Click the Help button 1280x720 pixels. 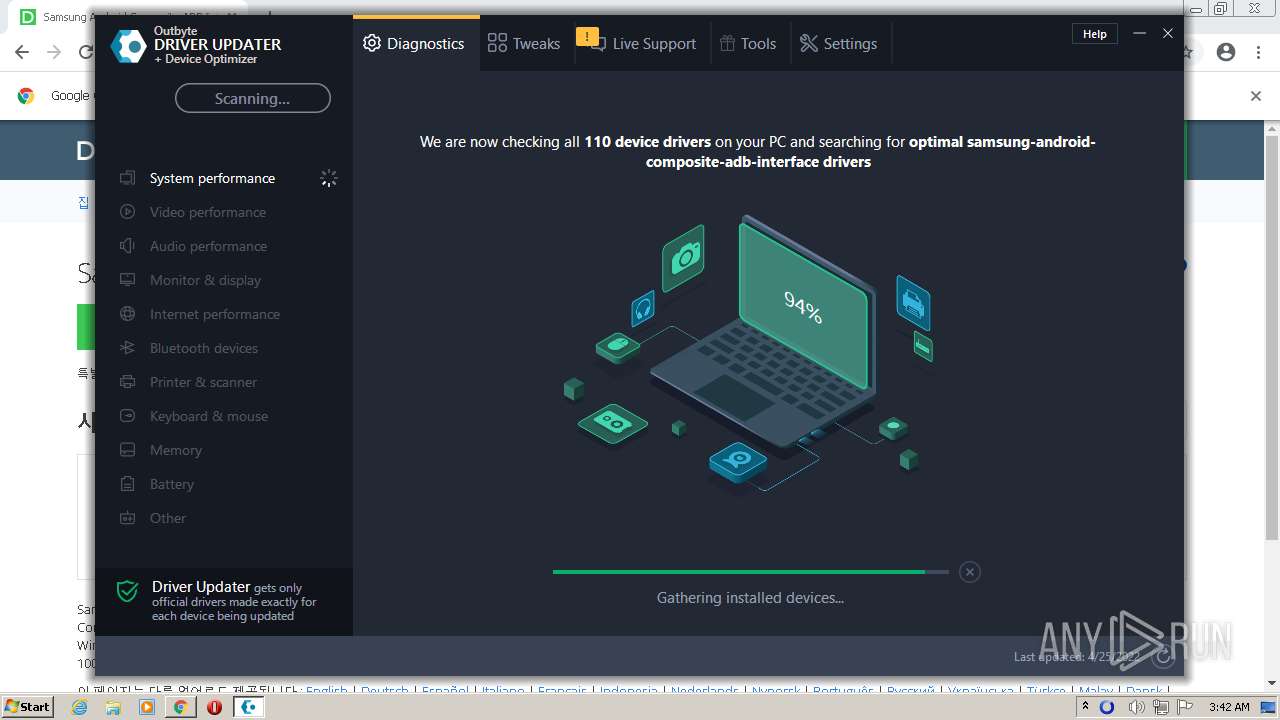coord(1095,34)
